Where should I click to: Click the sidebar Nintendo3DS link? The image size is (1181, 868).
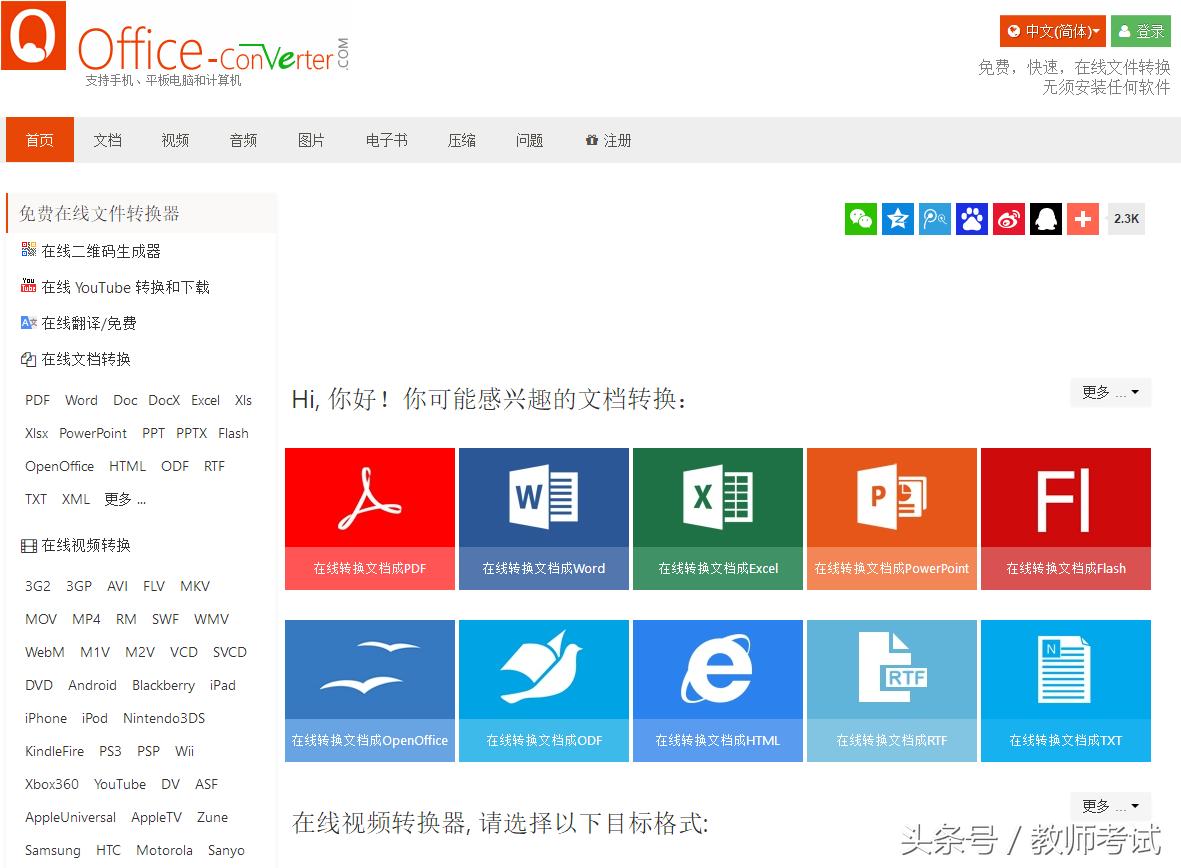164,719
